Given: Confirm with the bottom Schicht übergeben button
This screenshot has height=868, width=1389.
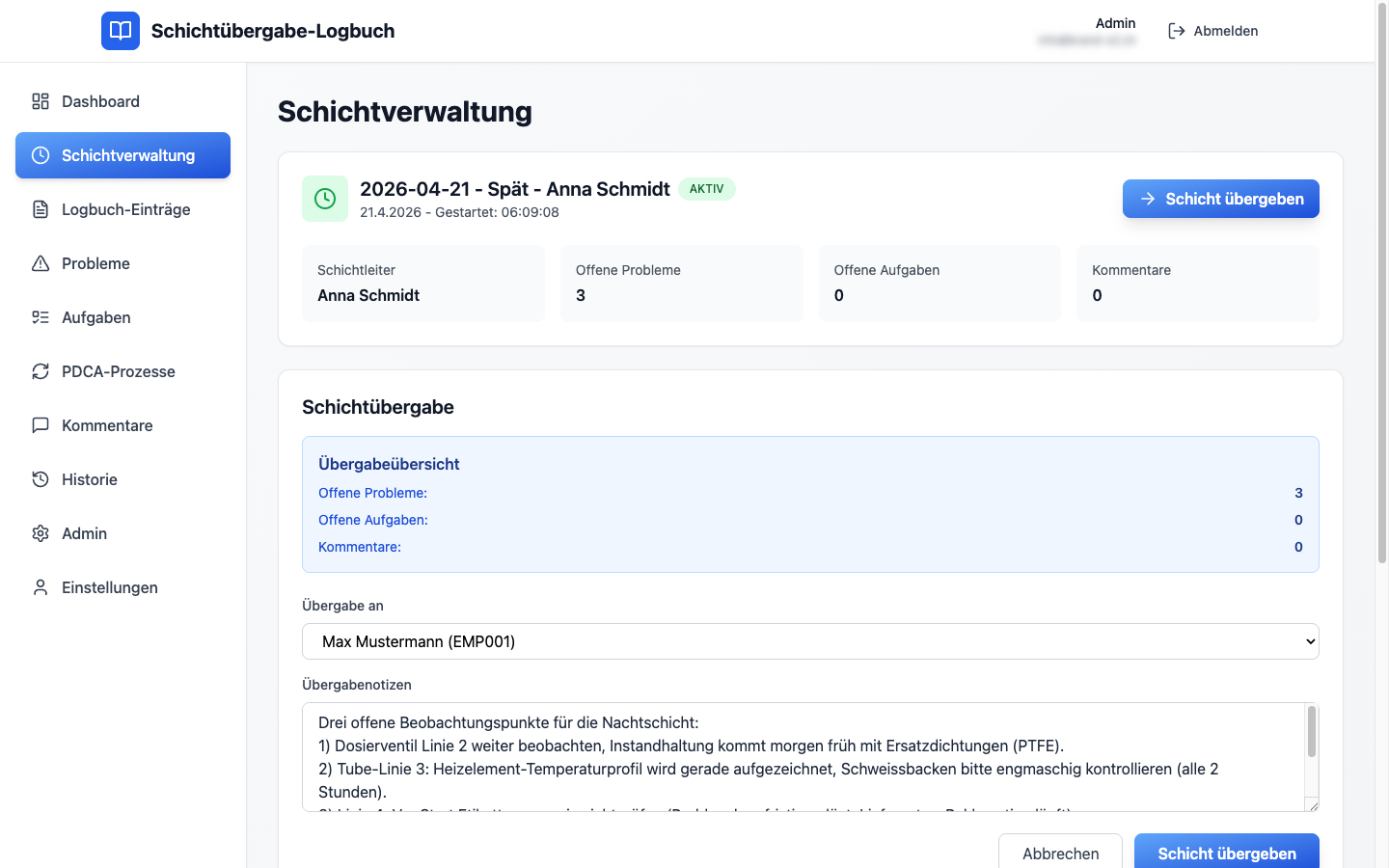Looking at the screenshot, I should (1226, 853).
